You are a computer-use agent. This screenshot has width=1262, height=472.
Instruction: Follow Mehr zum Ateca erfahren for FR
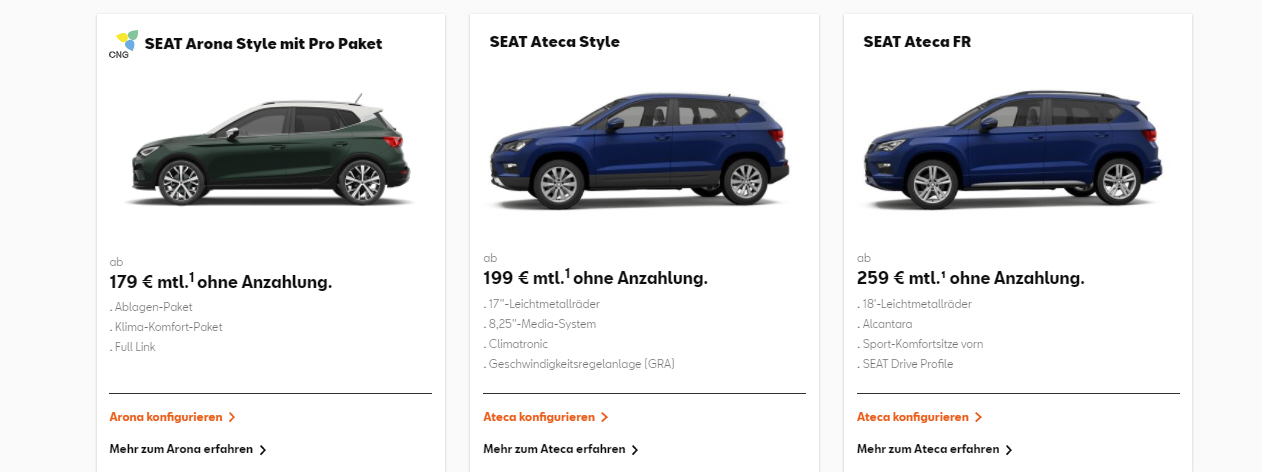coord(928,449)
